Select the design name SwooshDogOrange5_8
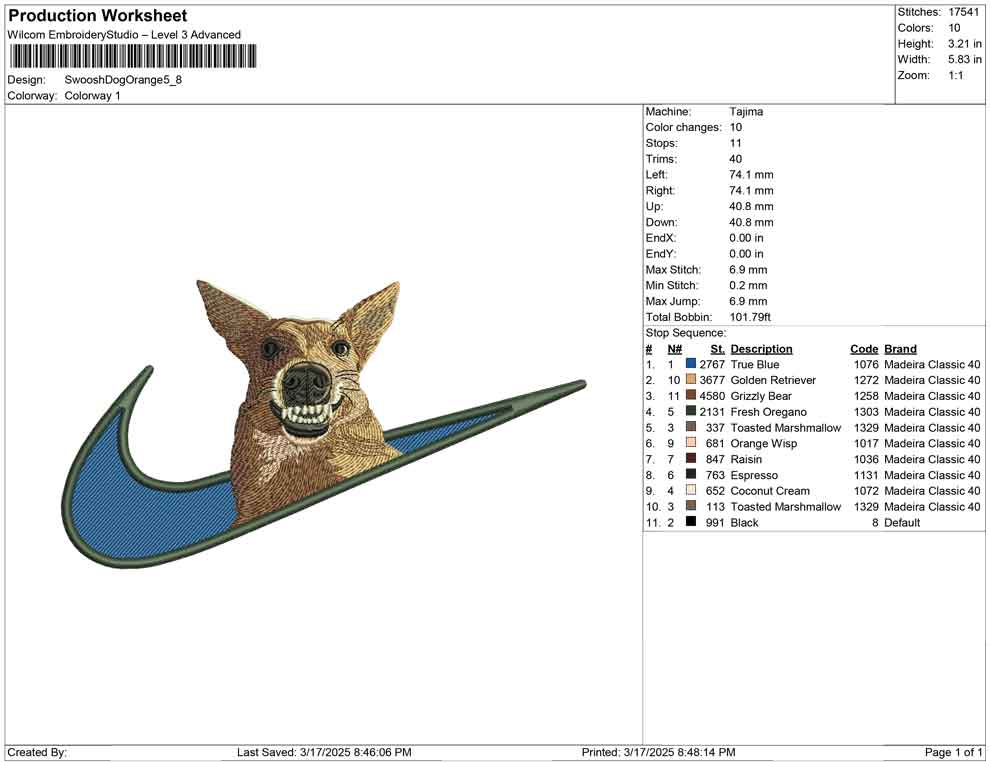 pyautogui.click(x=123, y=80)
